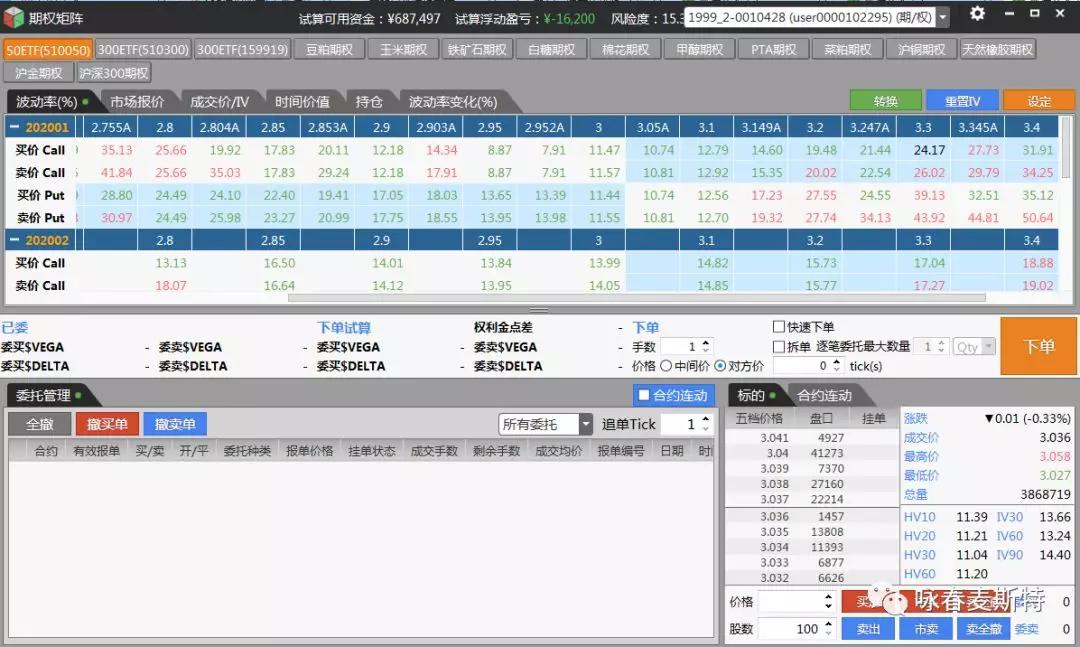Click the 手数 input field

(680, 346)
